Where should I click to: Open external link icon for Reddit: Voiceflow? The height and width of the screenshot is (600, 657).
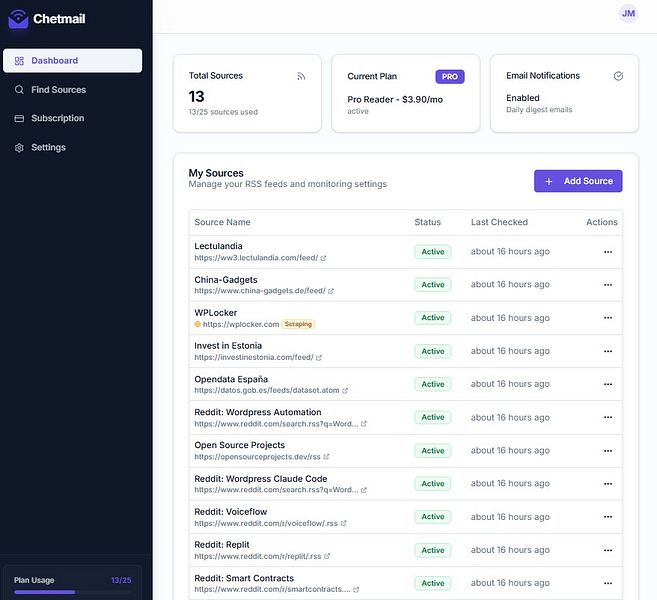coord(344,523)
